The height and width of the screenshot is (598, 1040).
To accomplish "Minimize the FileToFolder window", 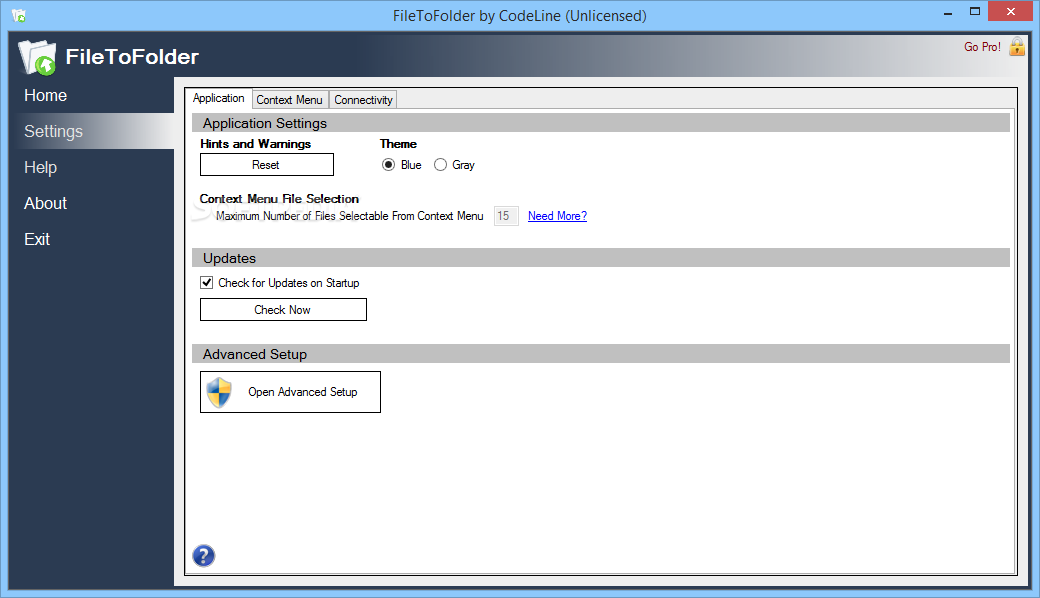I will coord(948,12).
